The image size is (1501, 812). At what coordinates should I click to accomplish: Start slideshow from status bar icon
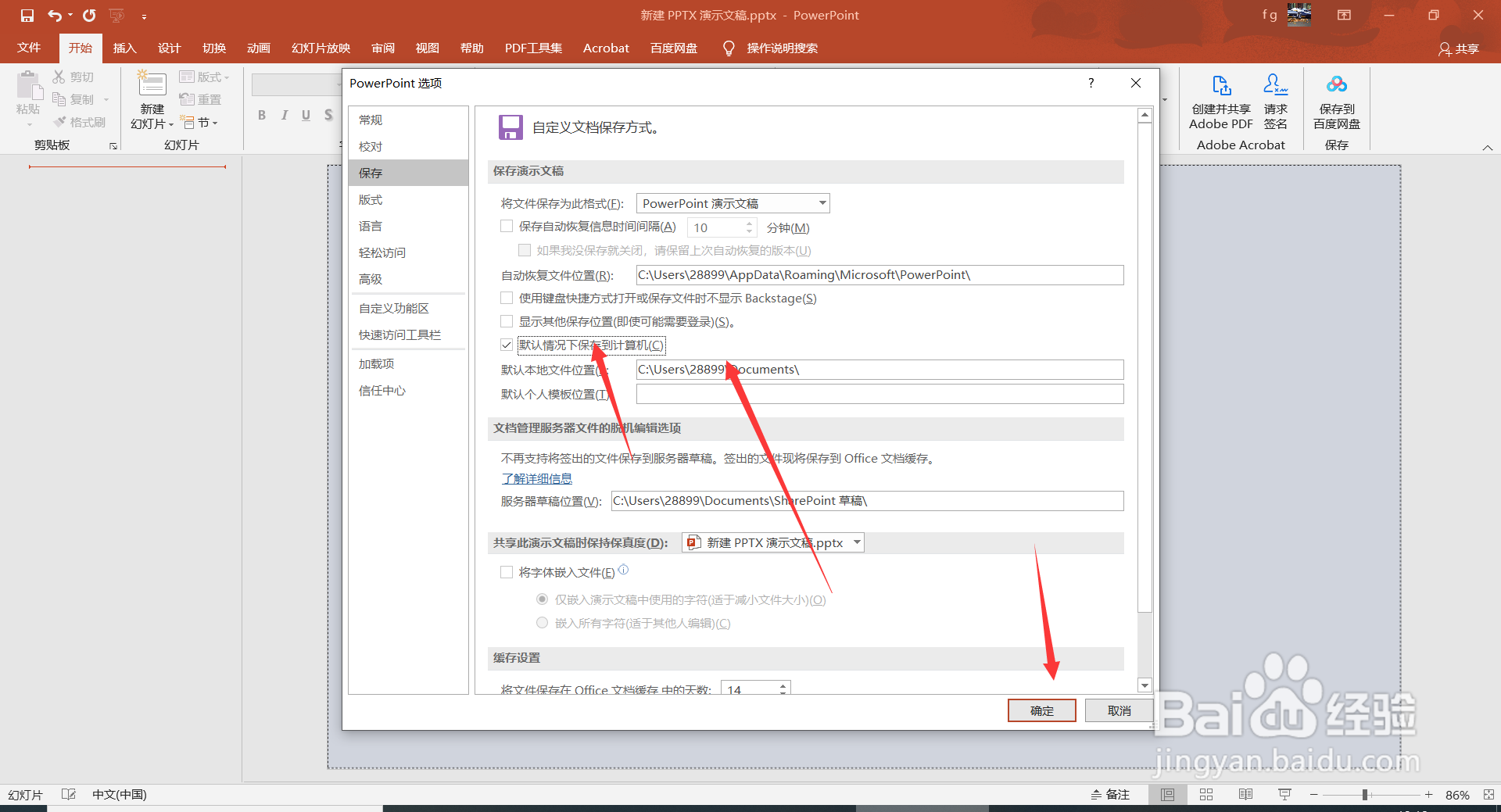[x=1284, y=795]
